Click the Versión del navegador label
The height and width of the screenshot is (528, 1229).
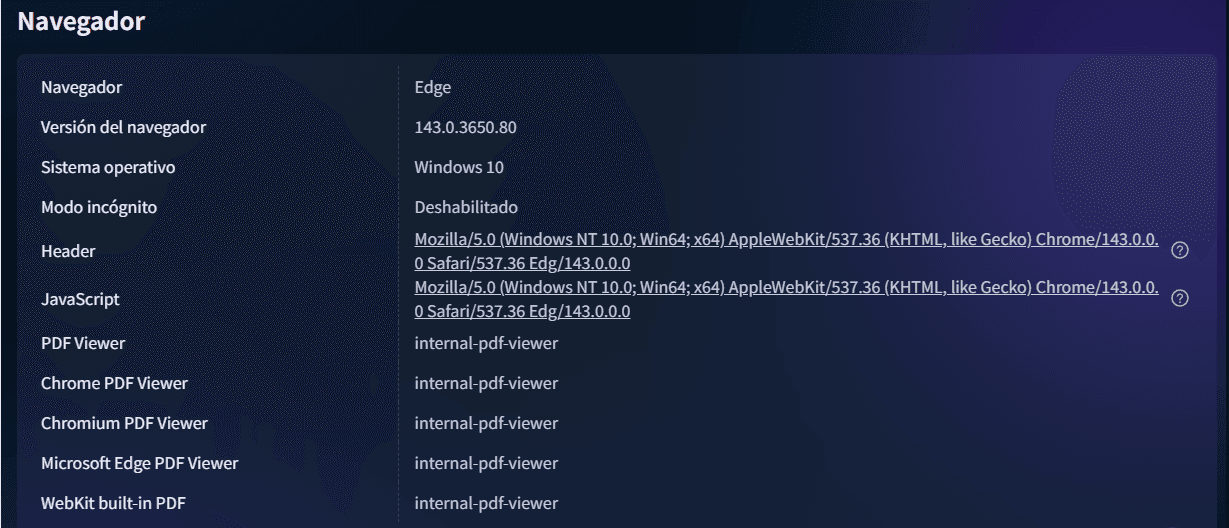123,127
